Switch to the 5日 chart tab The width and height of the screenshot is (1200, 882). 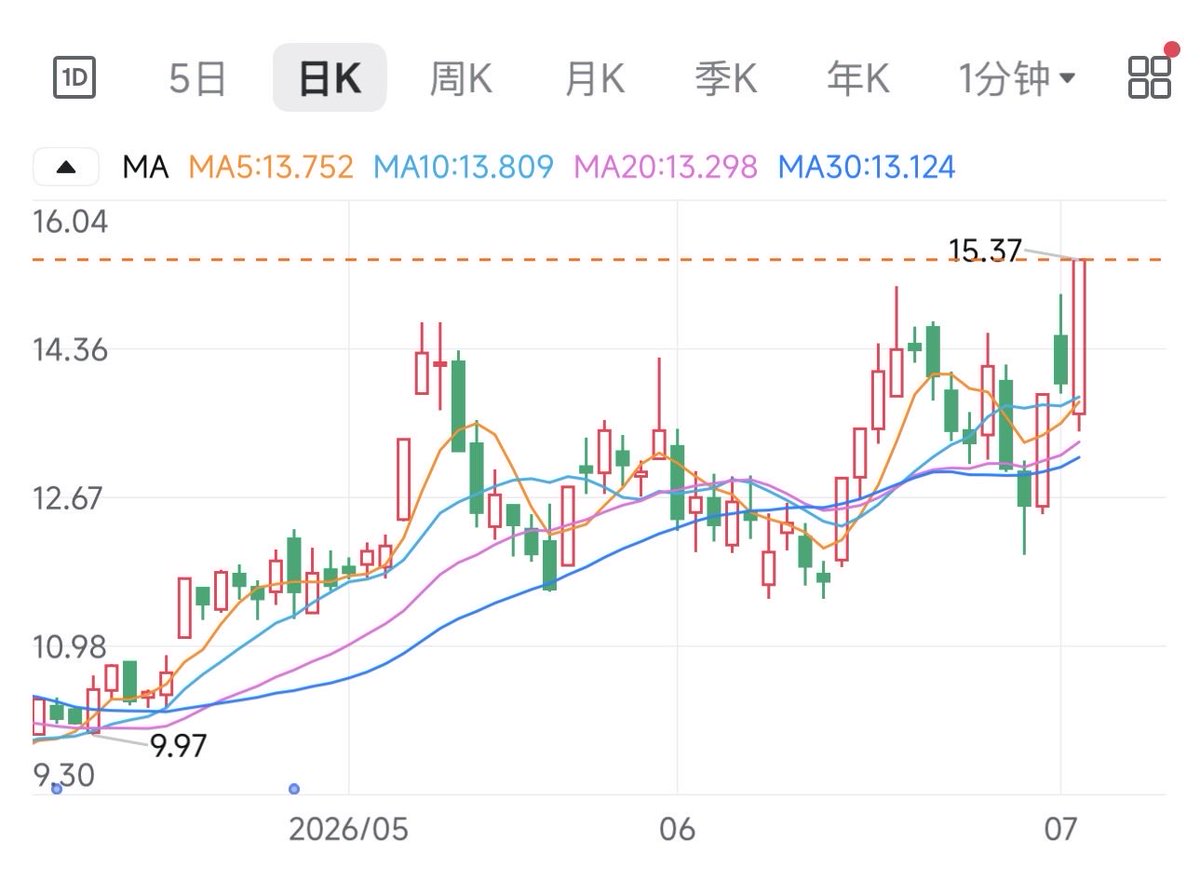tap(198, 77)
